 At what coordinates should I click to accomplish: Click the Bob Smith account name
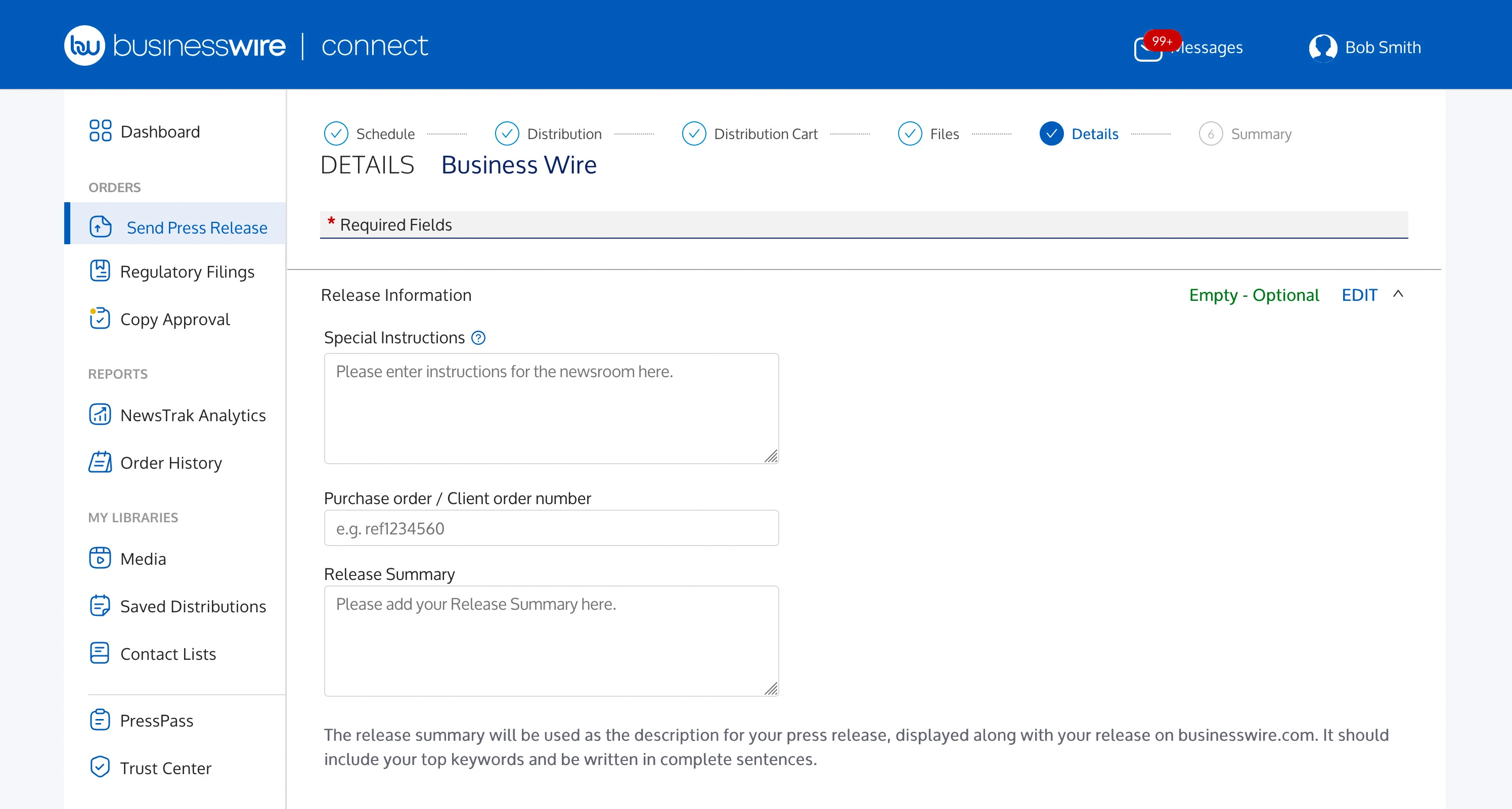coord(1383,48)
